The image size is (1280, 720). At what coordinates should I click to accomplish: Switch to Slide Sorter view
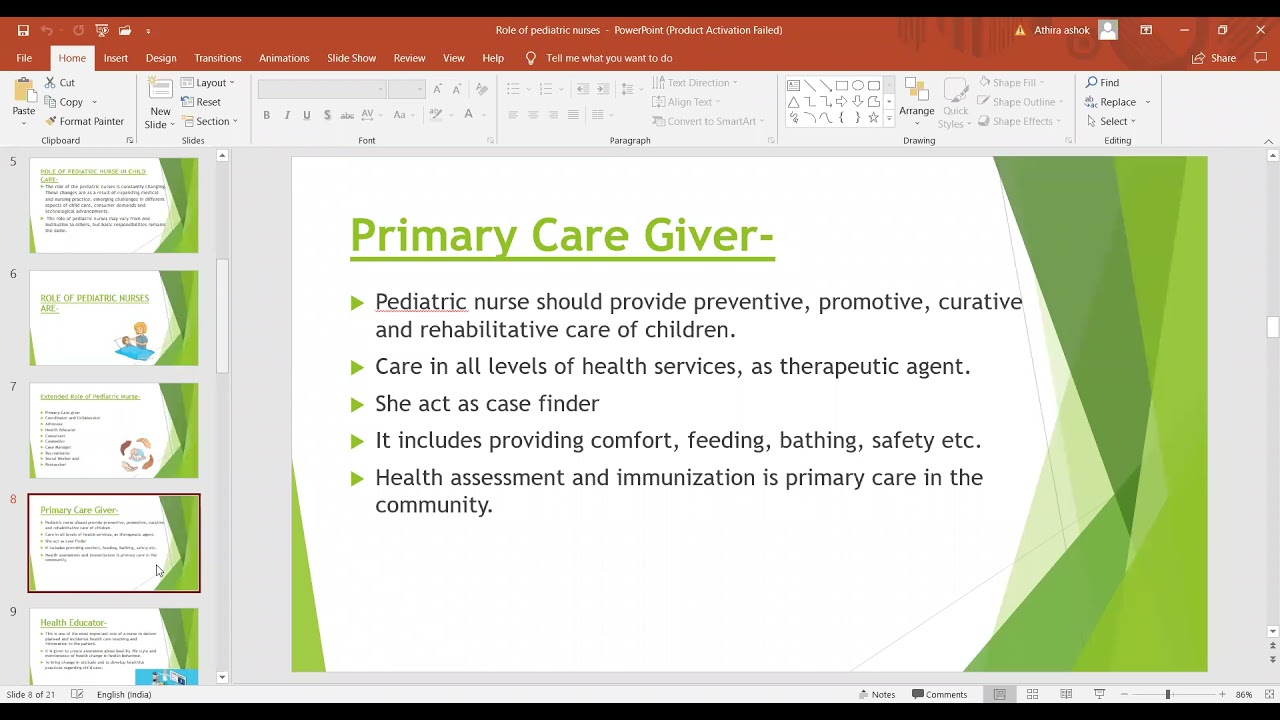[1033, 694]
